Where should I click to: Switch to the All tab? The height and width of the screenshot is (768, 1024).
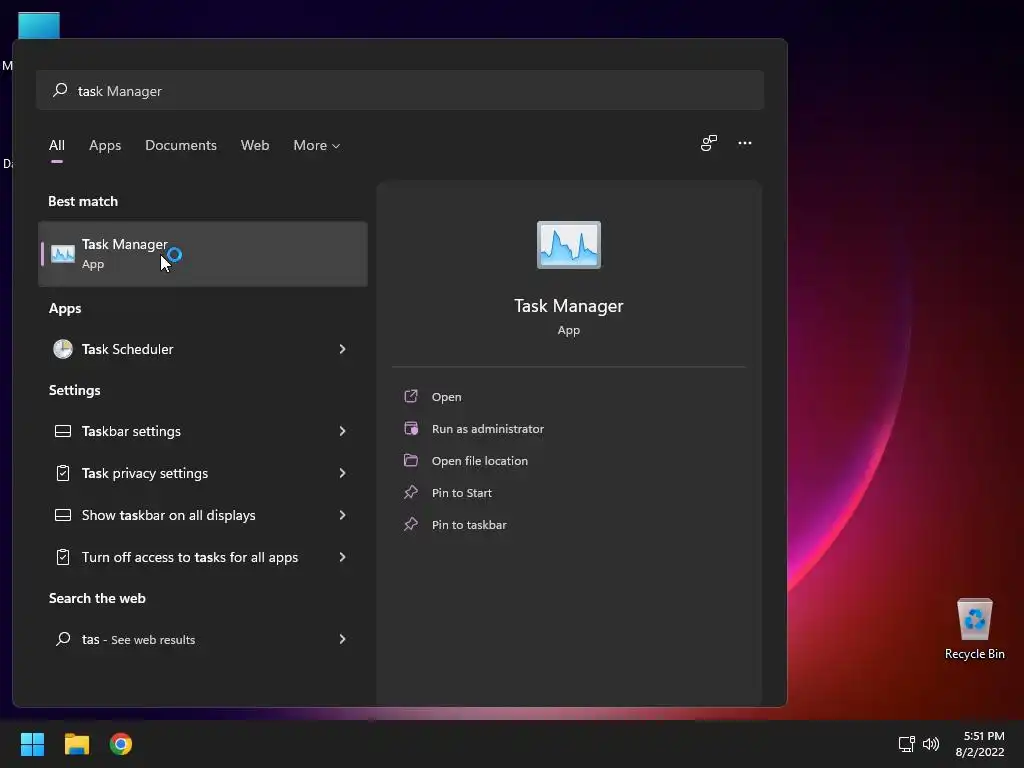(57, 146)
